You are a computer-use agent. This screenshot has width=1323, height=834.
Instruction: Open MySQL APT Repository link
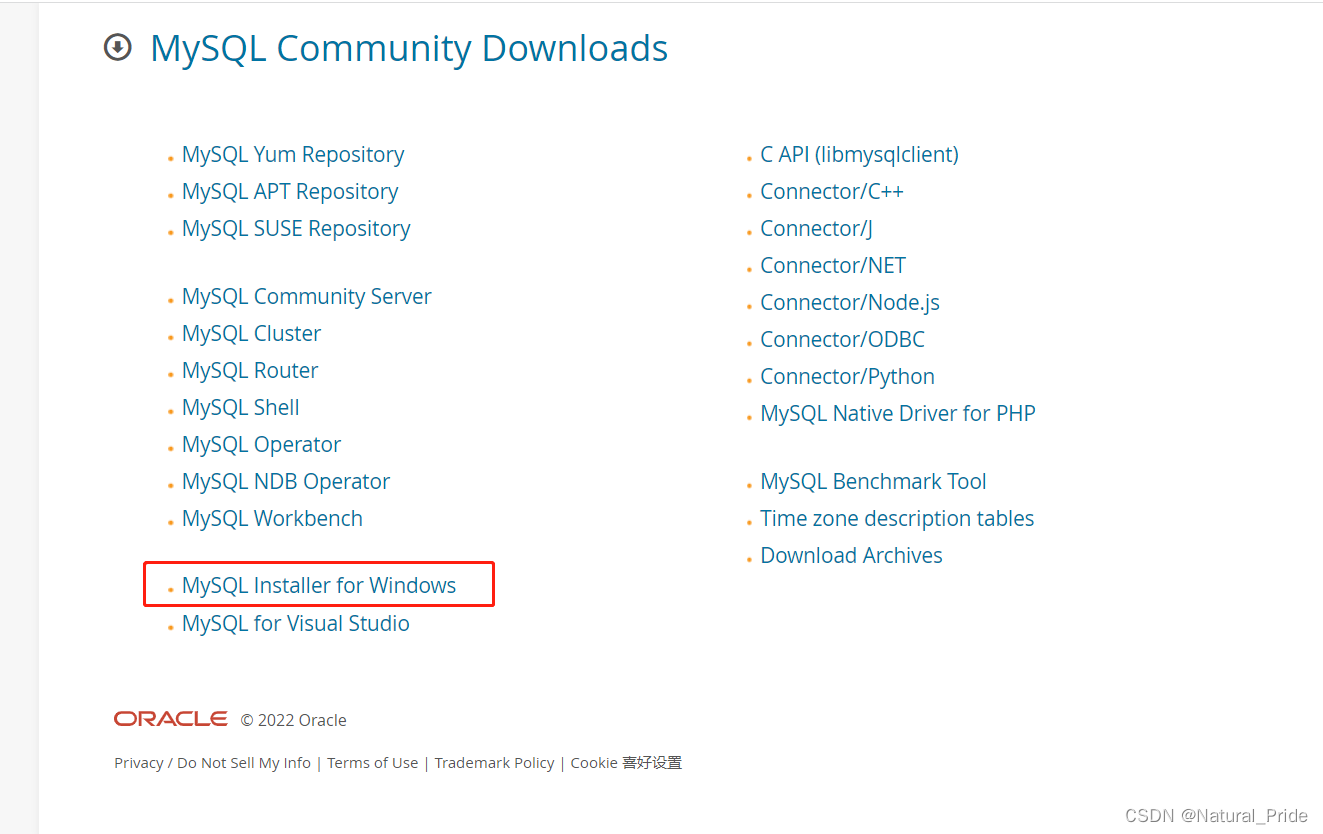pyautogui.click(x=290, y=192)
